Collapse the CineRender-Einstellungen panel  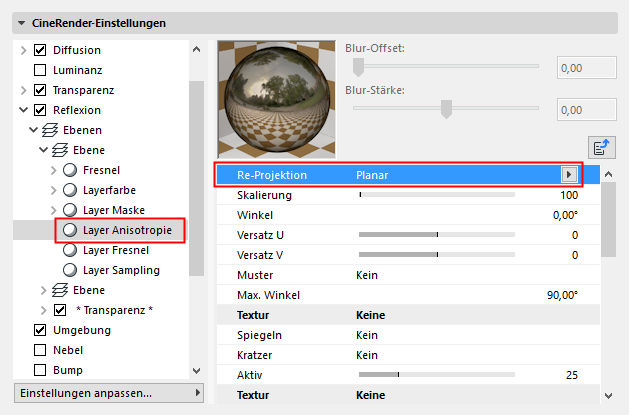click(24, 22)
